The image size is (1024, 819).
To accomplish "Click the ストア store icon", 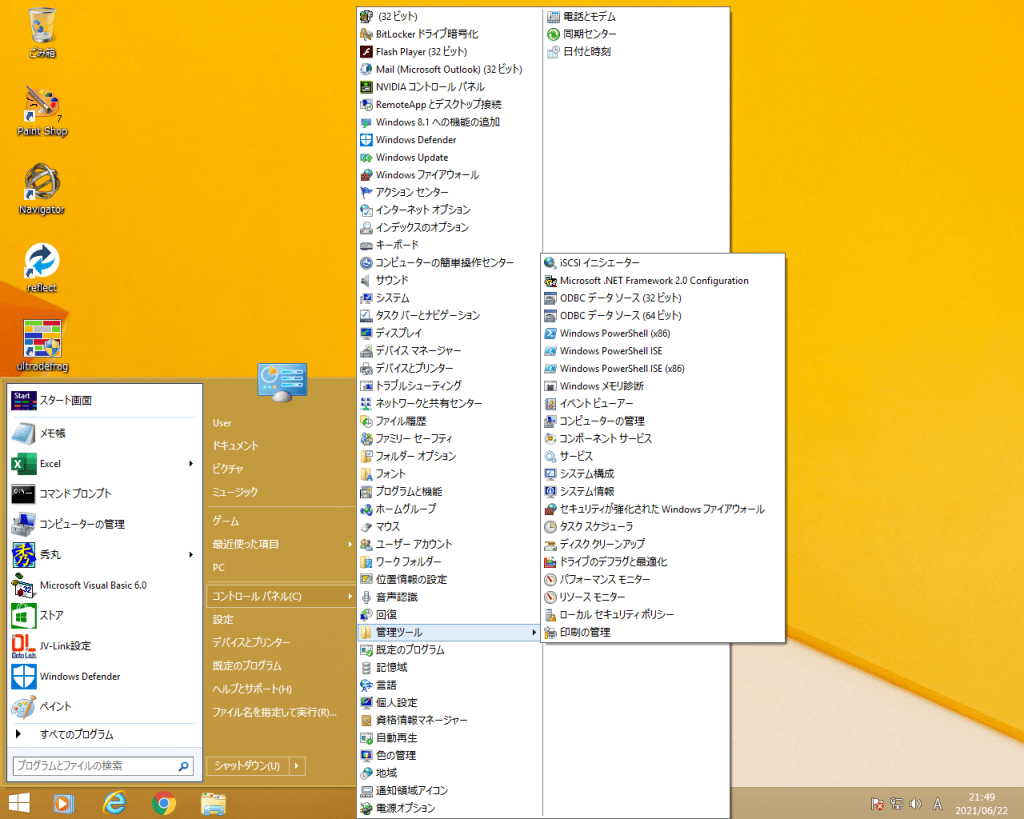I will pyautogui.click(x=24, y=615).
